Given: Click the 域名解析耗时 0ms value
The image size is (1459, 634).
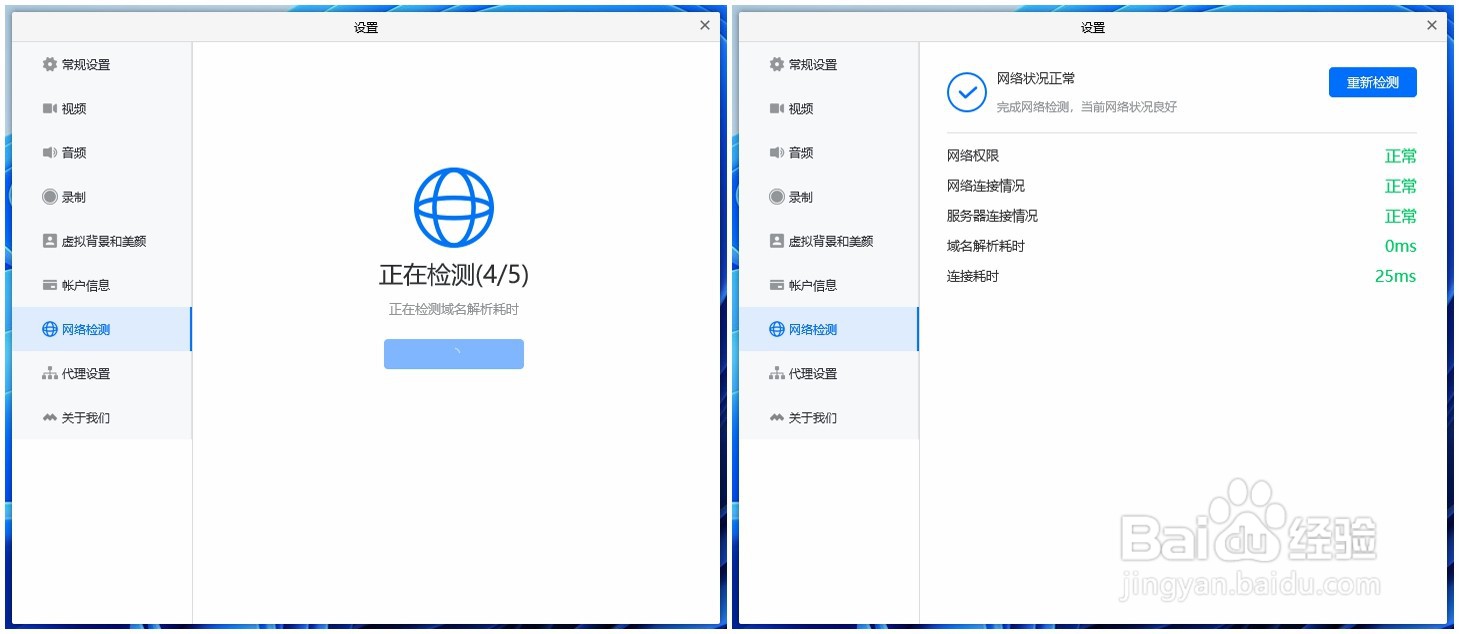Looking at the screenshot, I should pyautogui.click(x=1402, y=246).
